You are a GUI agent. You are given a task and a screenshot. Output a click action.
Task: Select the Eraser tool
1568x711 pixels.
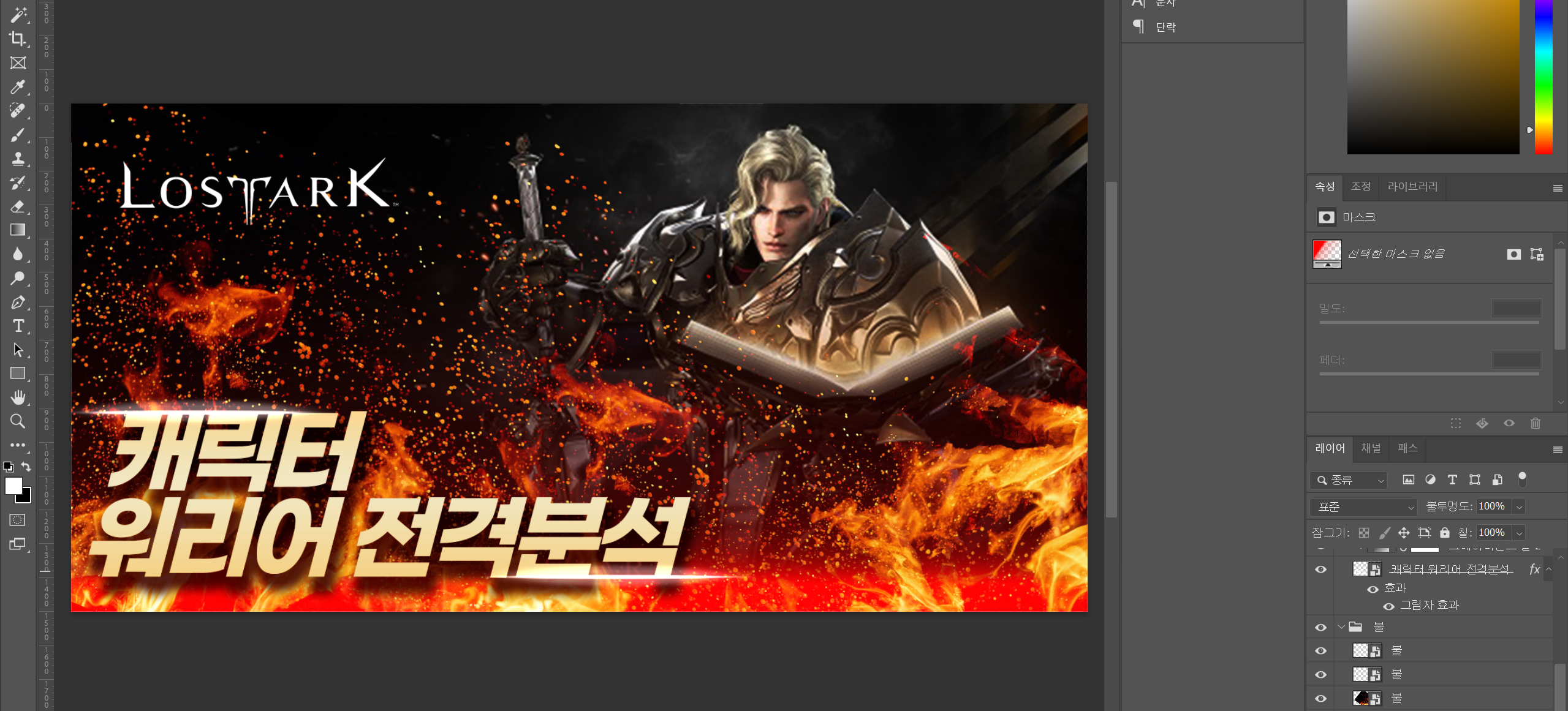pos(18,206)
